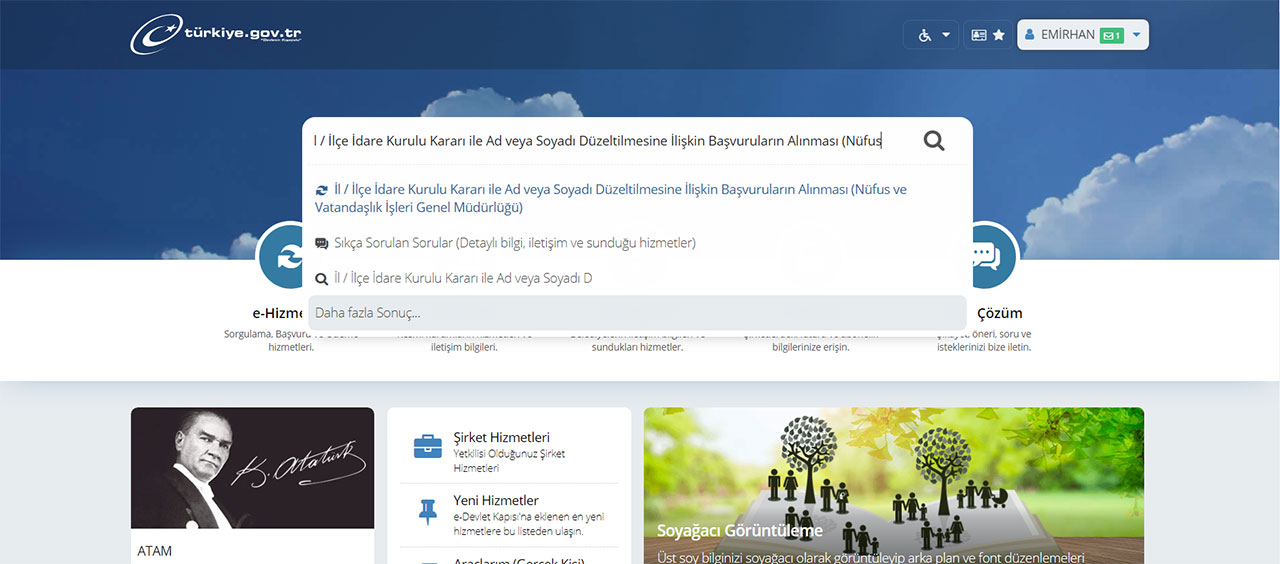Click the ID card icon in header

tap(978, 35)
